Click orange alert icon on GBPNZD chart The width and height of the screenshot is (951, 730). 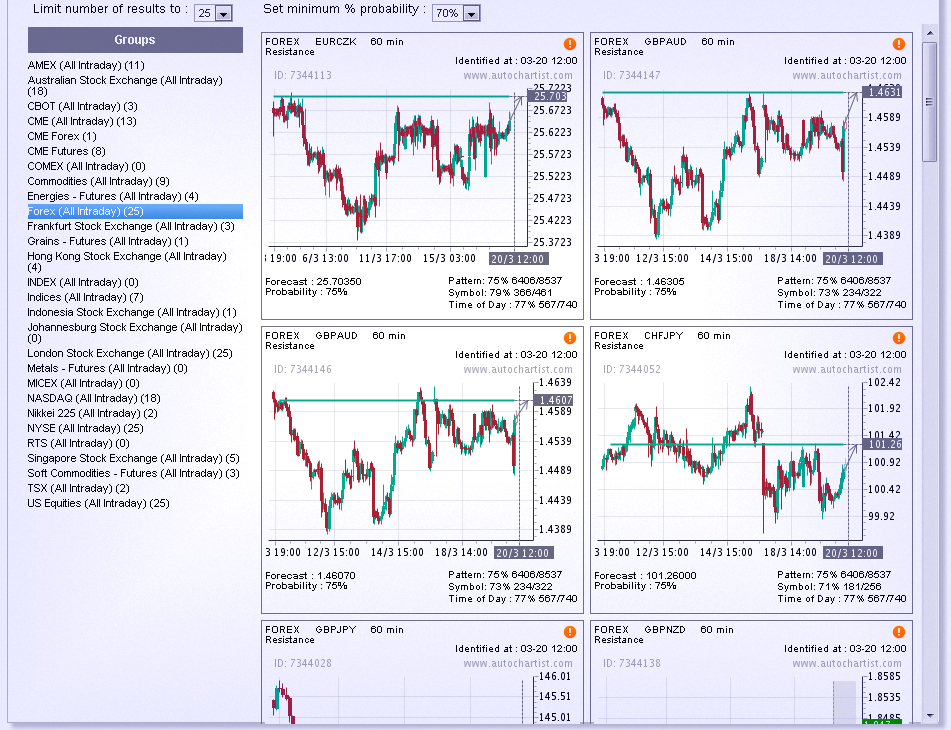(899, 632)
